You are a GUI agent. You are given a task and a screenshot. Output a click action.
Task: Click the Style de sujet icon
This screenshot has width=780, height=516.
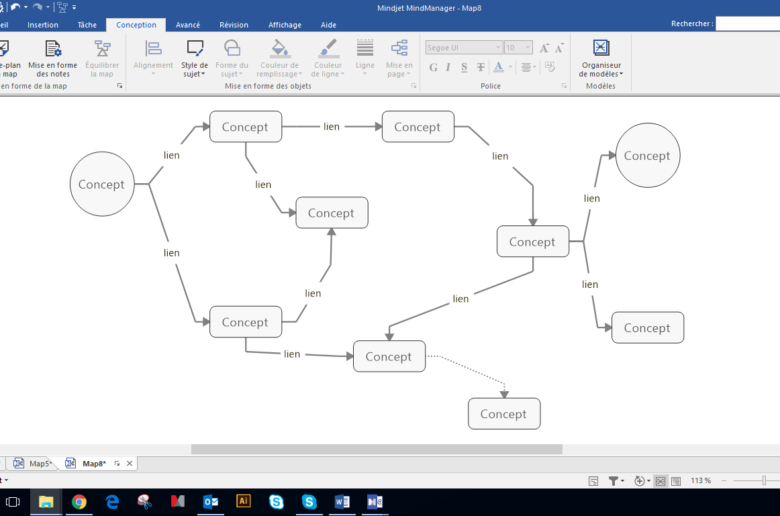pos(195,48)
